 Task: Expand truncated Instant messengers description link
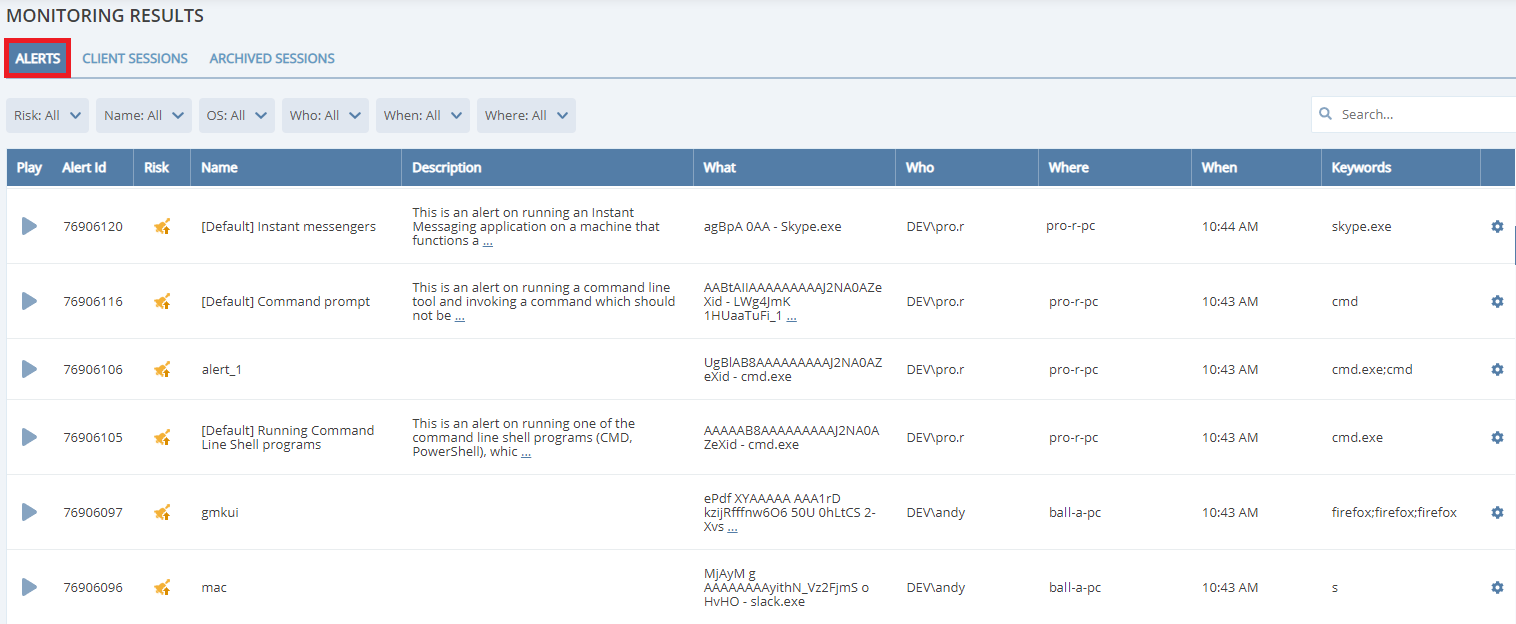click(x=487, y=241)
